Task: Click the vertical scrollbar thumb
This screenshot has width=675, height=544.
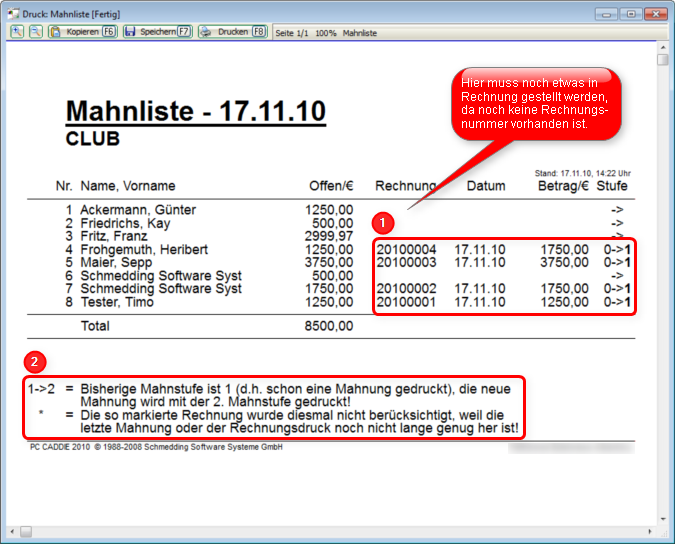Action: tap(663, 61)
